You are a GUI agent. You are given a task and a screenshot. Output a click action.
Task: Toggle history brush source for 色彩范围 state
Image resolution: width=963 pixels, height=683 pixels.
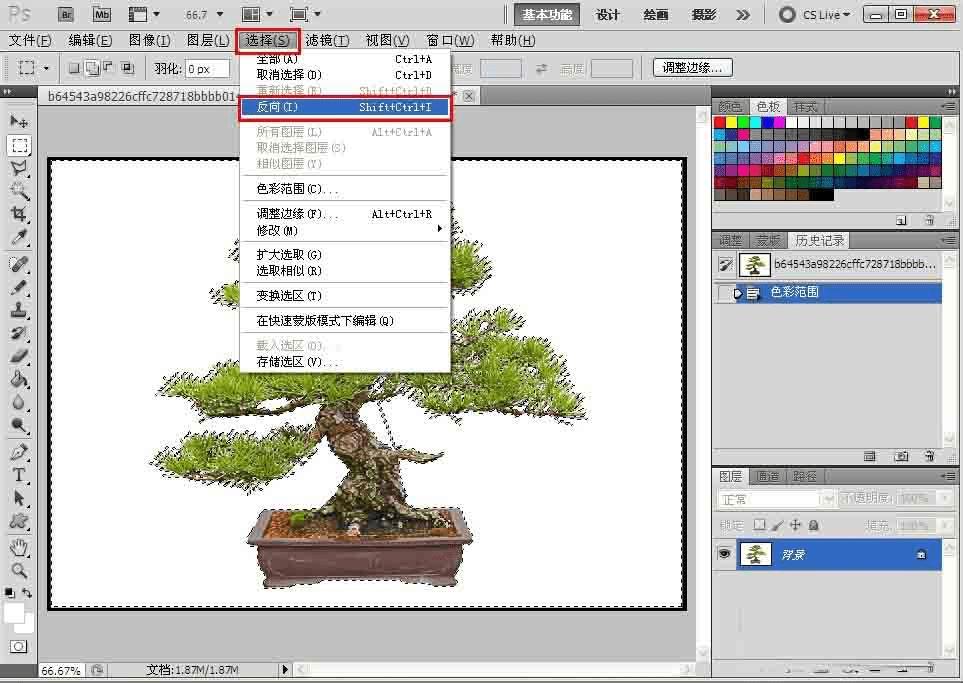[726, 293]
